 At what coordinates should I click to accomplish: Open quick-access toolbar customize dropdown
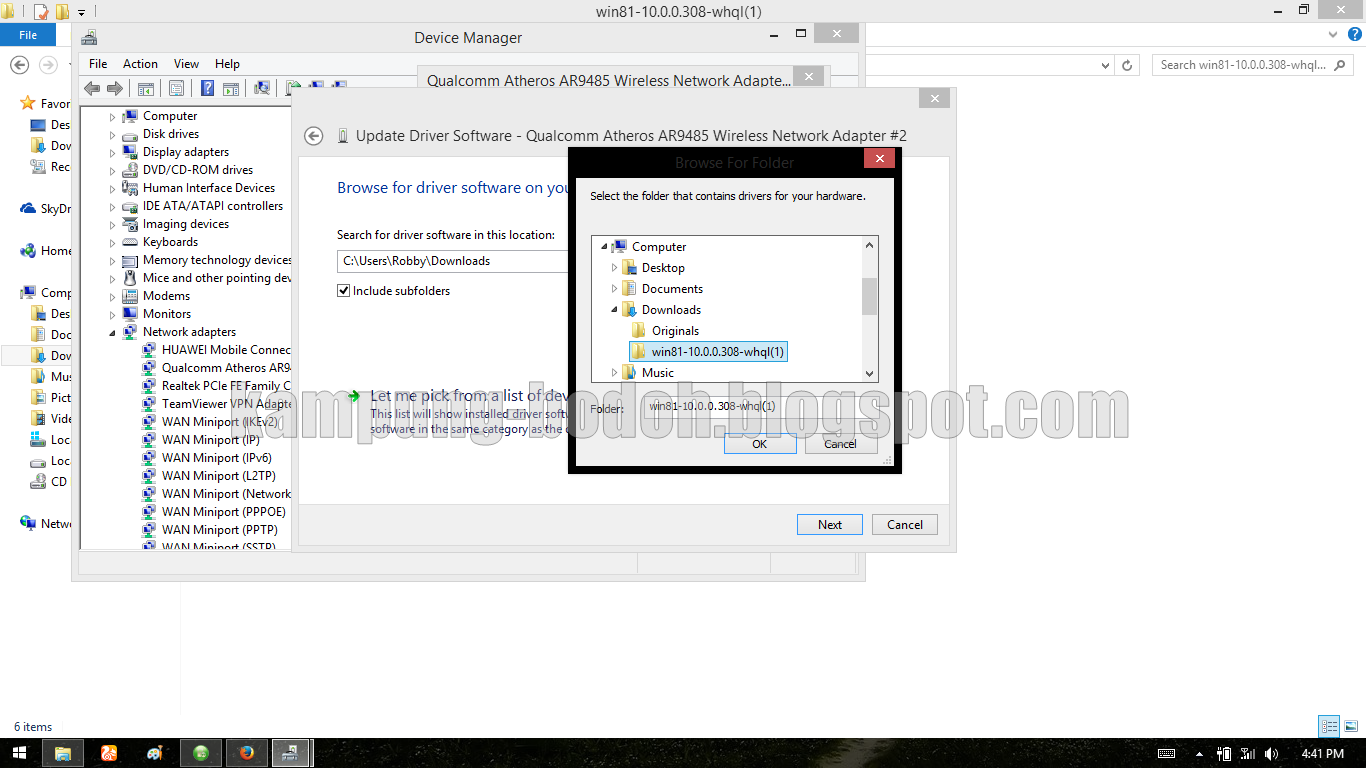[x=82, y=13]
